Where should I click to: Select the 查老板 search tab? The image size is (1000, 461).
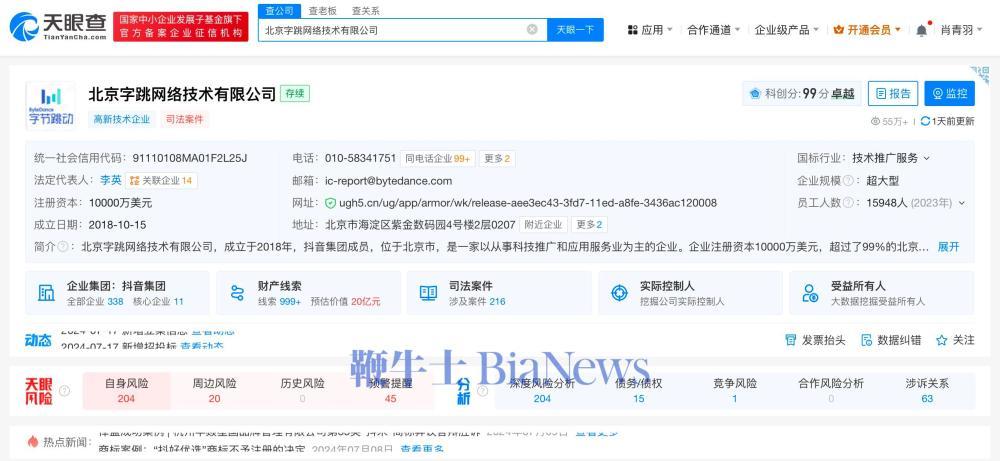(323, 11)
